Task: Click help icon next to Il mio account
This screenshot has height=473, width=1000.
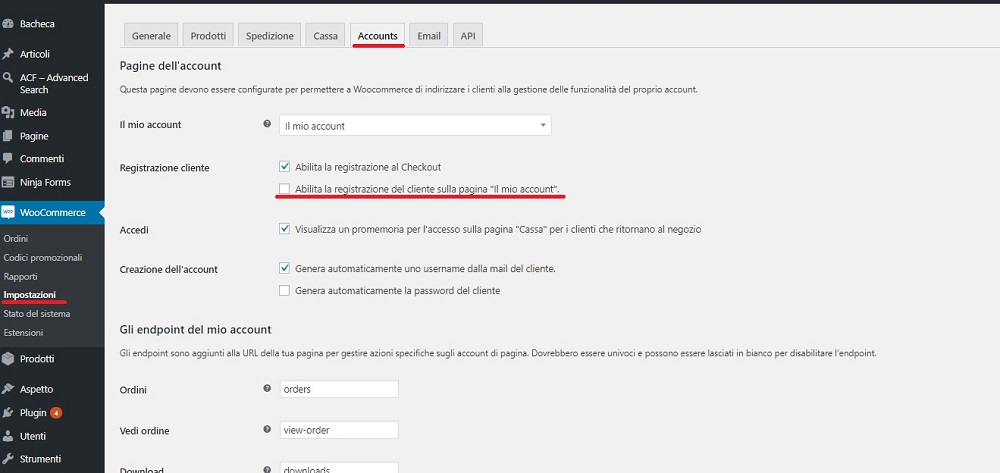Action: (267, 124)
